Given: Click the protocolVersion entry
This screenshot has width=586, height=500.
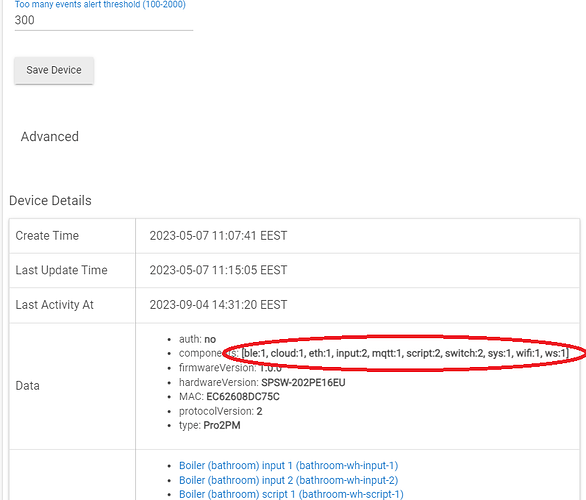Looking at the screenshot, I should point(220,411).
